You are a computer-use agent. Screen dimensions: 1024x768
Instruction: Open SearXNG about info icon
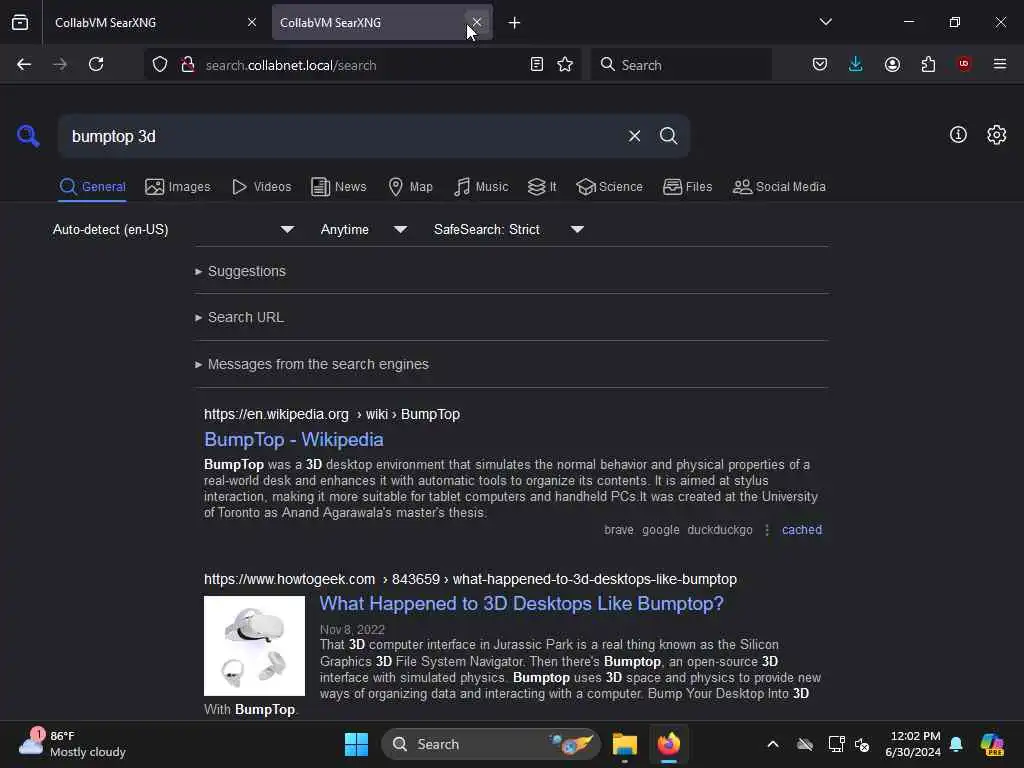[958, 135]
